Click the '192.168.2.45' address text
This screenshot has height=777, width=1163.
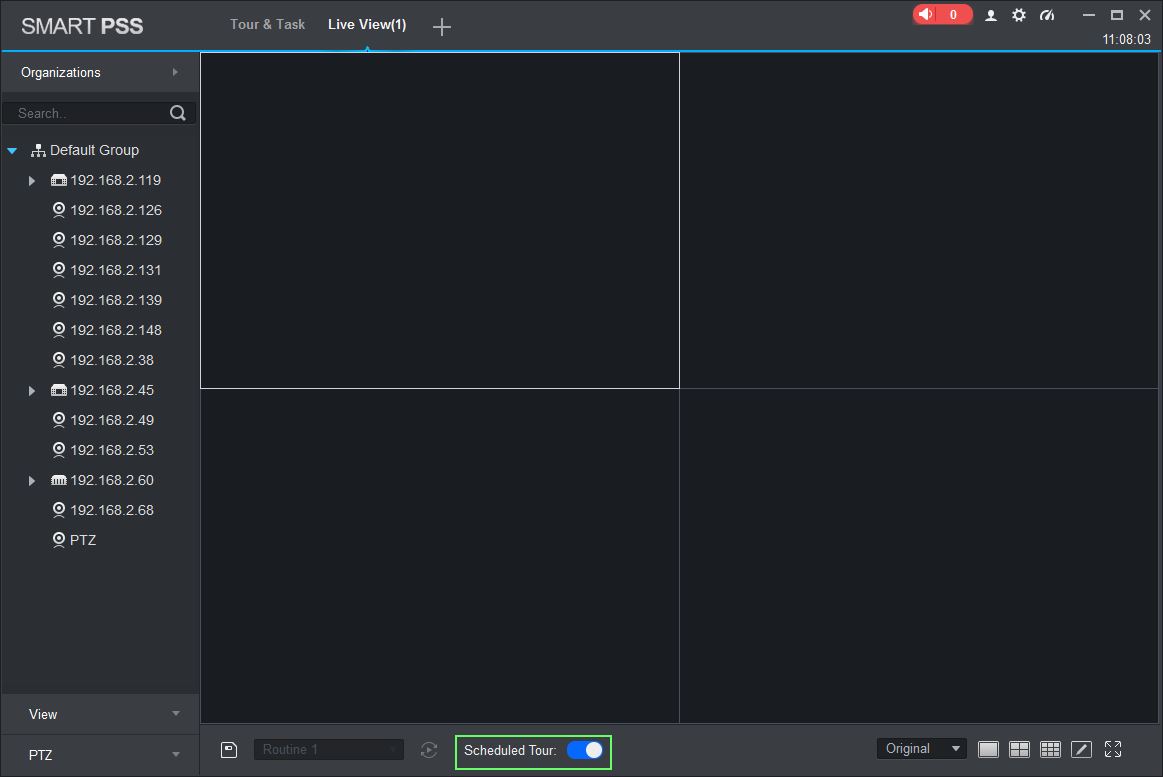(112, 390)
